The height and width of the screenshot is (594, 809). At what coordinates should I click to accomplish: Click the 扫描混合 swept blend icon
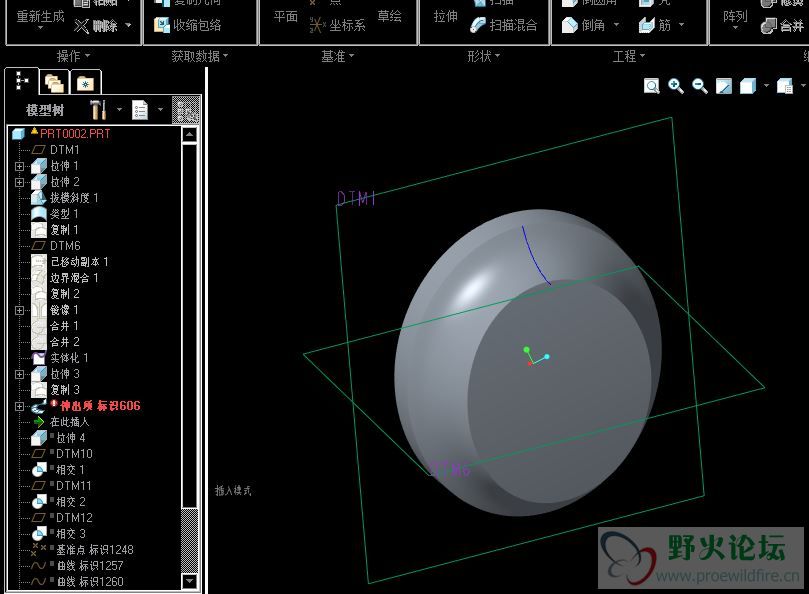(x=478, y=25)
